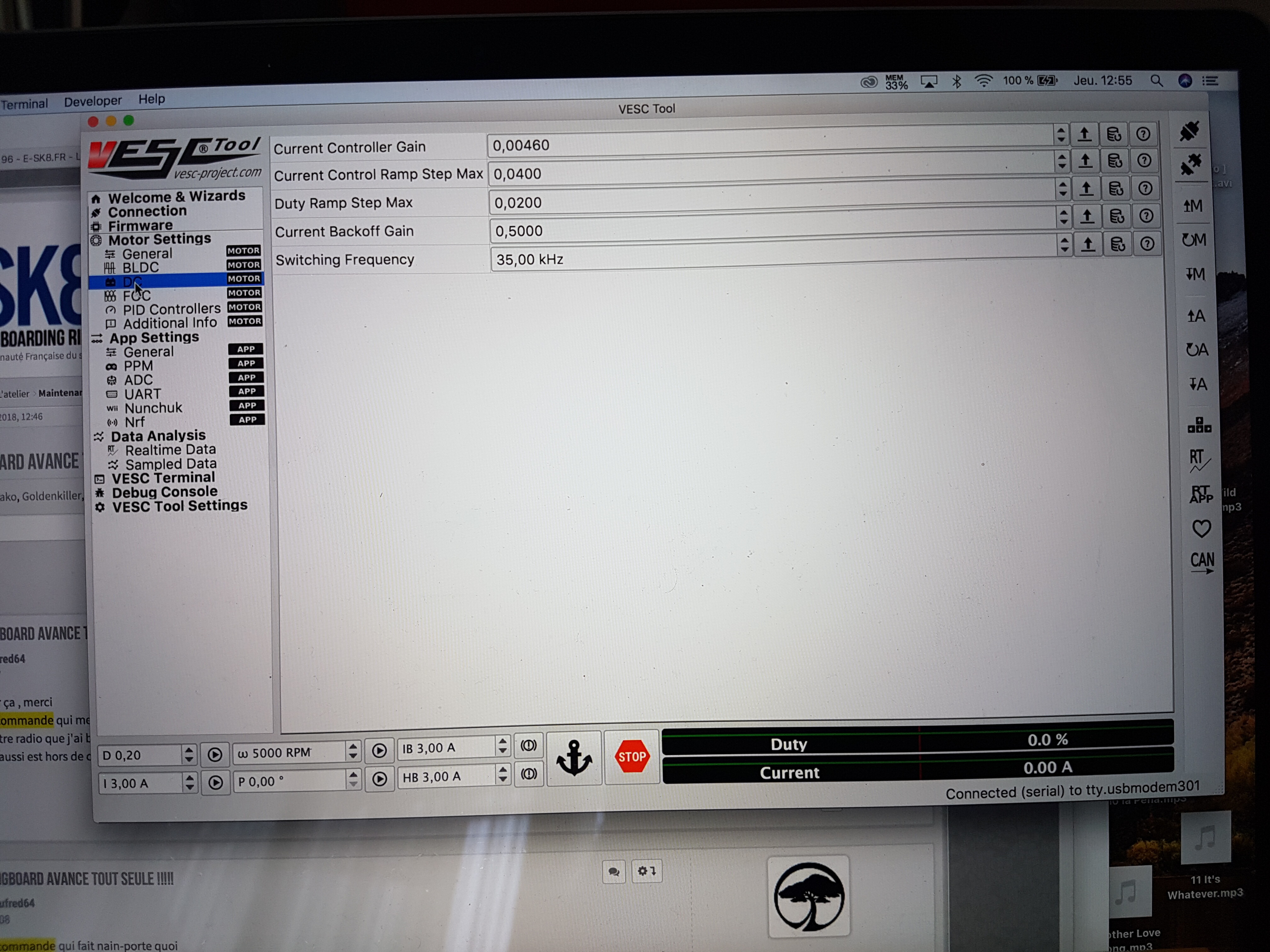Open VESC Tool Settings page
The width and height of the screenshot is (1270, 952).
pyautogui.click(x=179, y=506)
